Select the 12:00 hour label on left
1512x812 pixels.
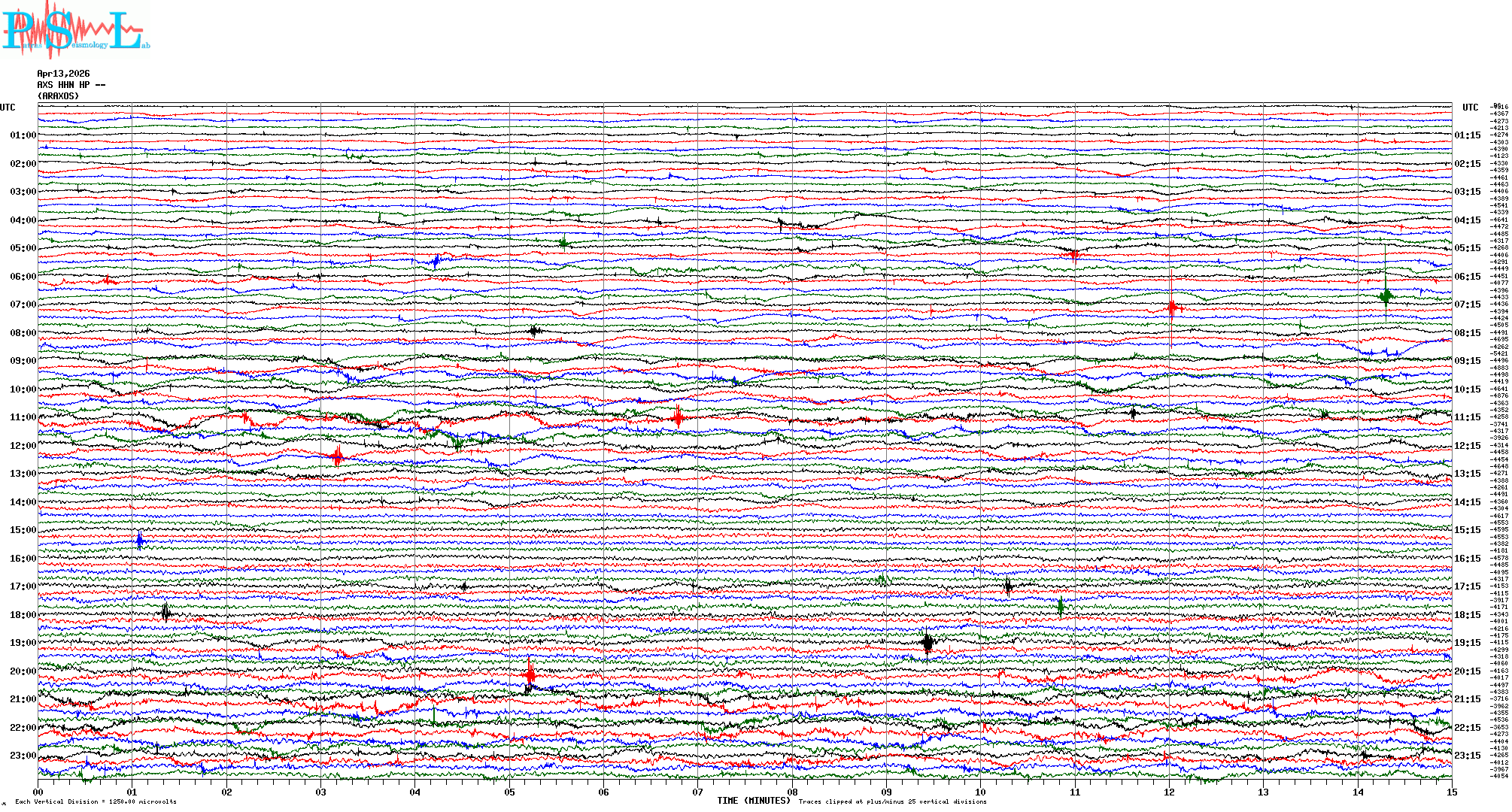[x=23, y=446]
